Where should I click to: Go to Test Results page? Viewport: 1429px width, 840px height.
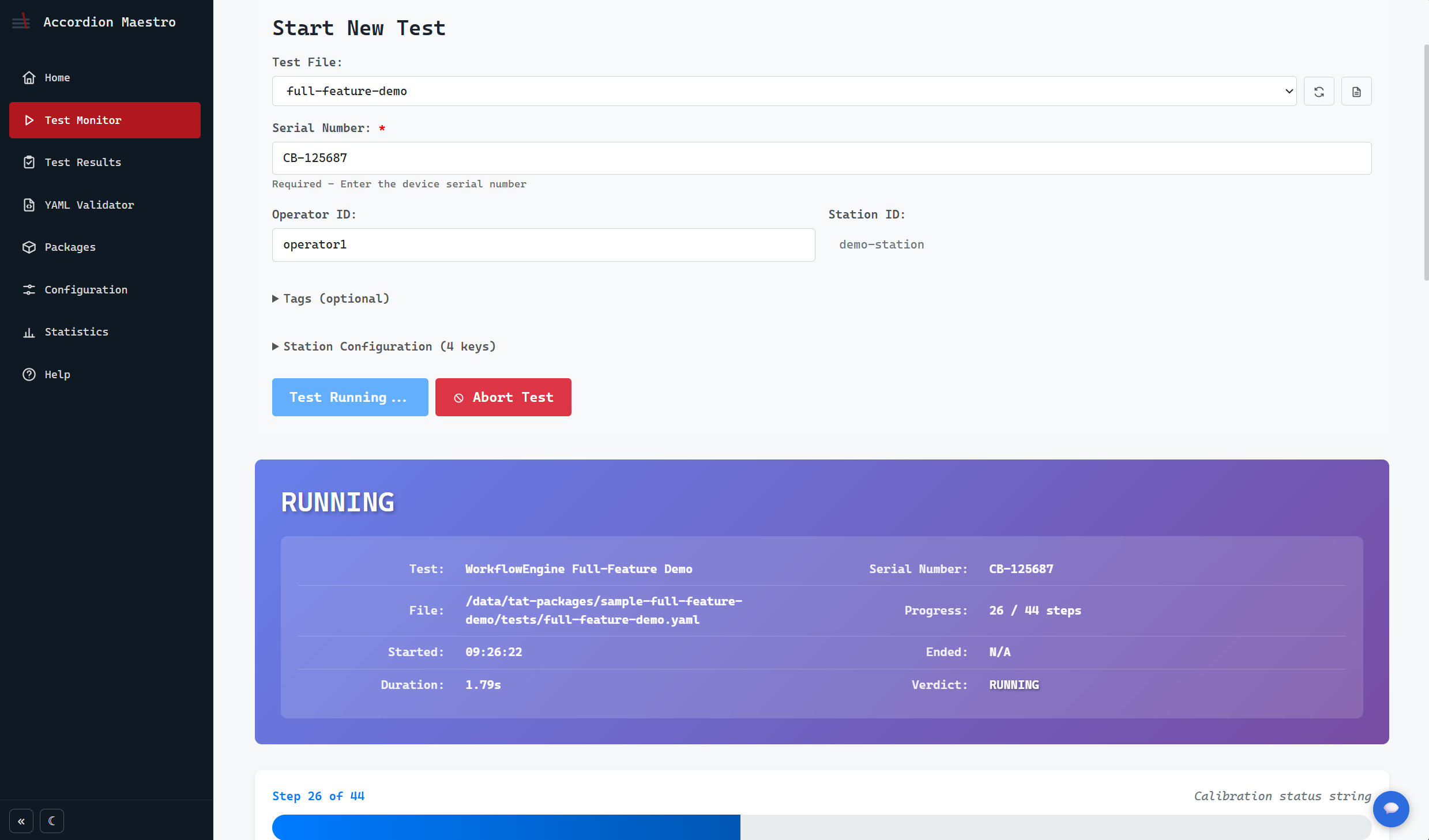(105, 163)
